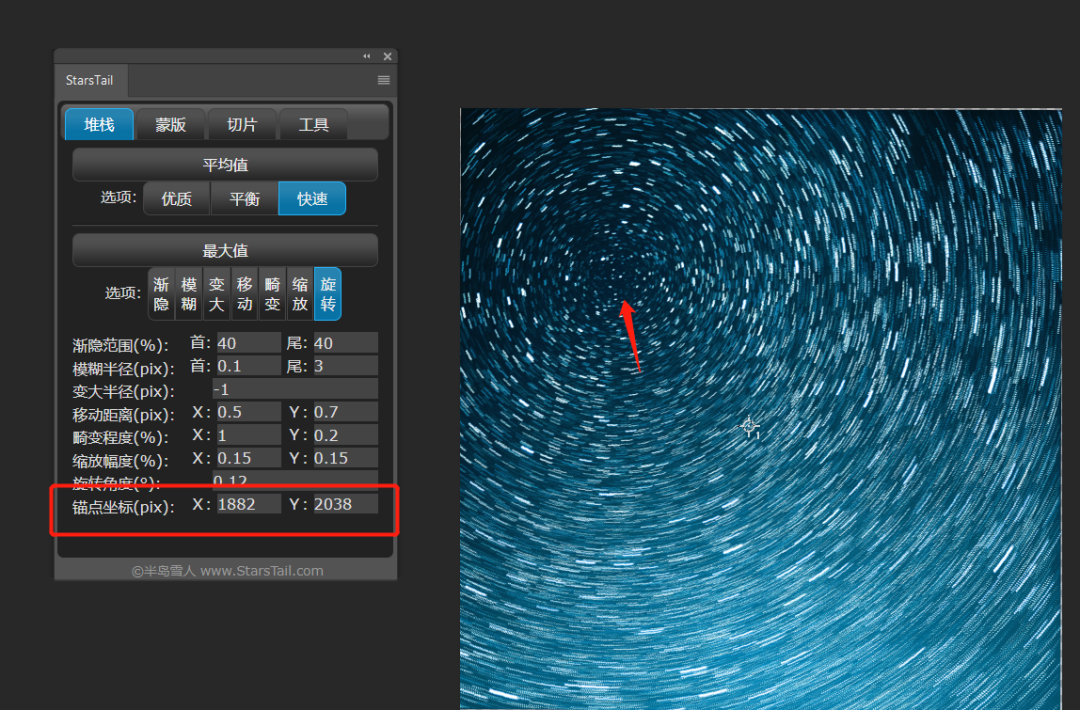The height and width of the screenshot is (710, 1080).
Task: Click the 变大半径(pix) label
Action: pyautogui.click(x=123, y=391)
